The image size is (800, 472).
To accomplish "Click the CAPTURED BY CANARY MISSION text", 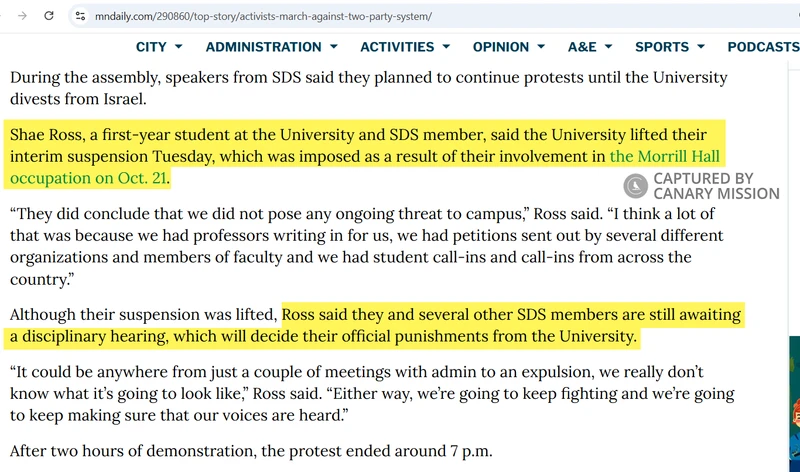I will point(716,186).
